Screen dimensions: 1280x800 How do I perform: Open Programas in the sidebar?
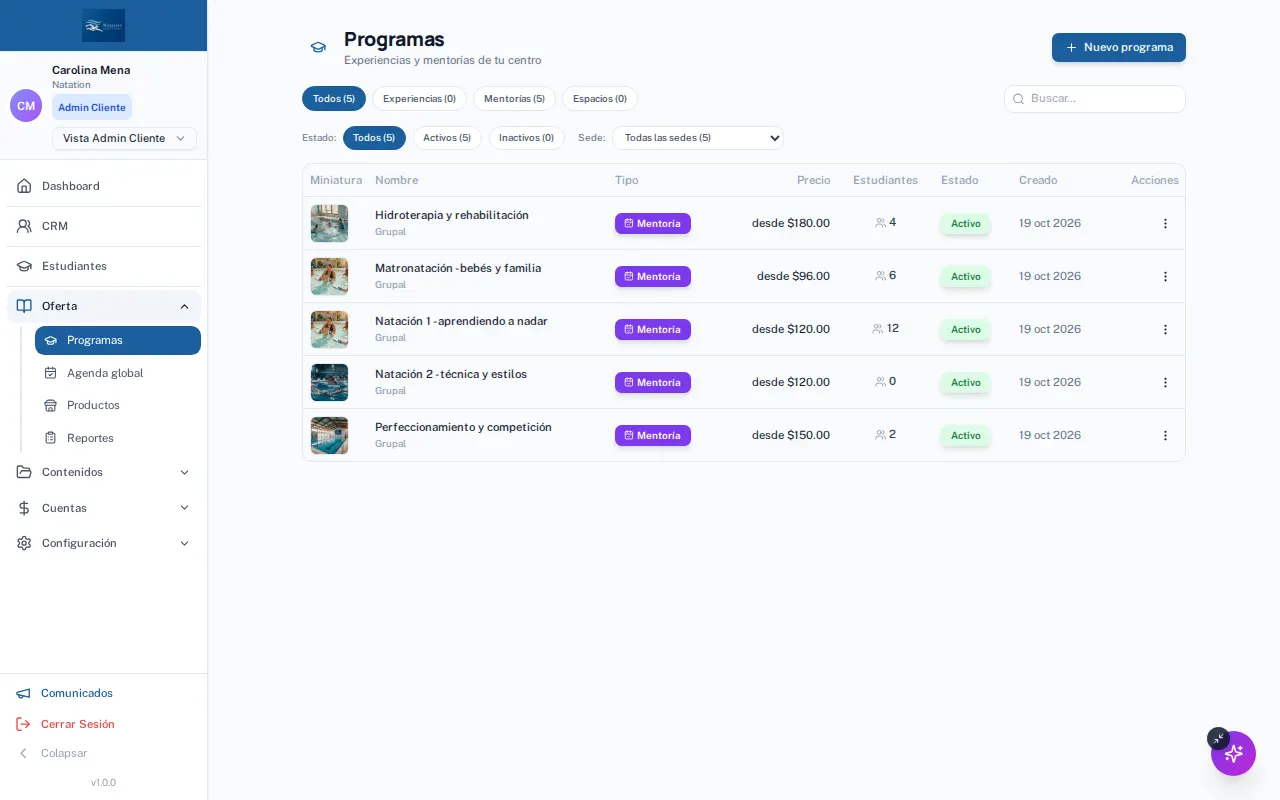coord(118,340)
